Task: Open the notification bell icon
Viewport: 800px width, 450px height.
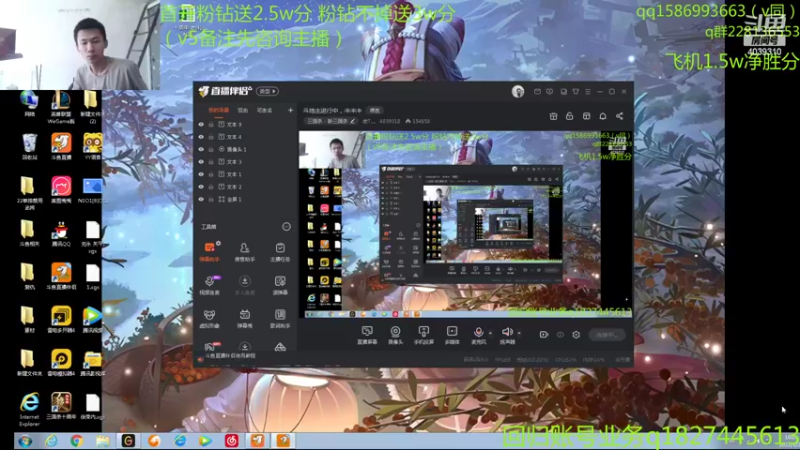Action: (x=603, y=116)
